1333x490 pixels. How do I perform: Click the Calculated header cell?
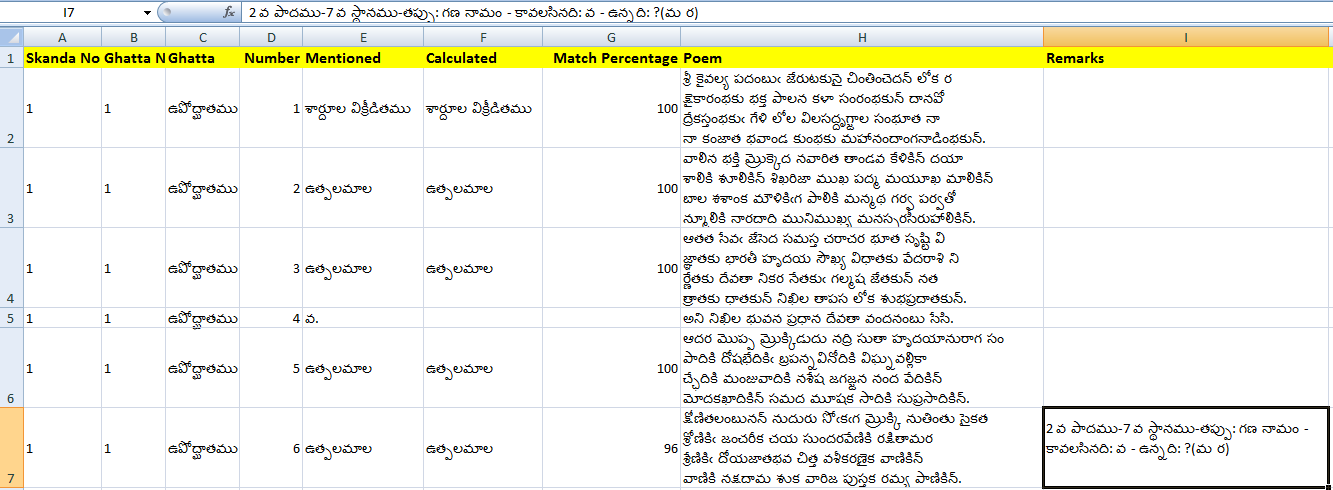(x=482, y=58)
